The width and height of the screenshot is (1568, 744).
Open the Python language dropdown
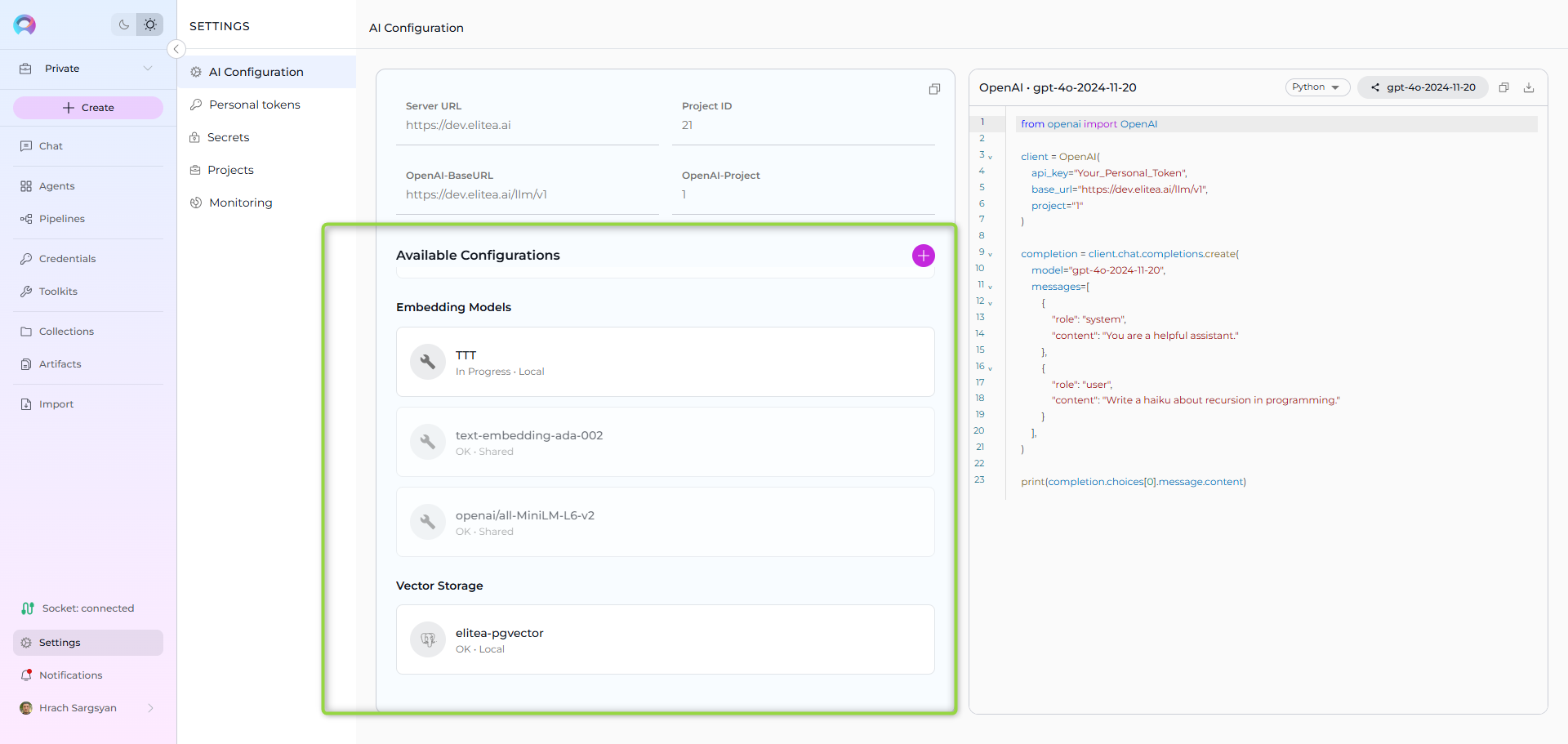tap(1317, 87)
